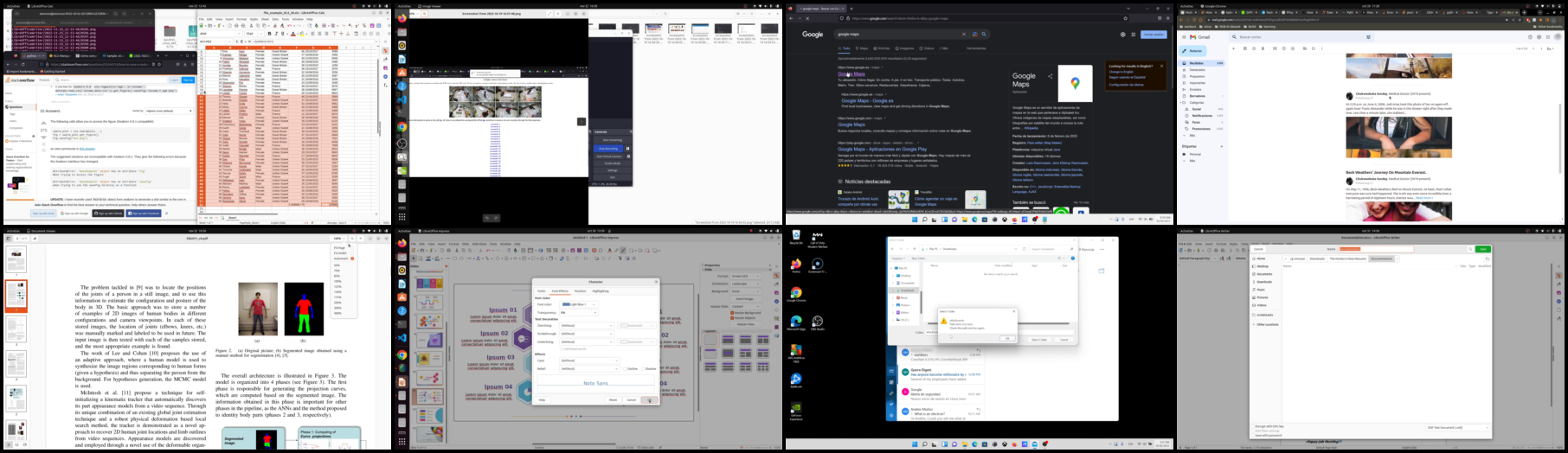Launch OBS Studio desktop shortcut
The image size is (1568, 453).
818,322
